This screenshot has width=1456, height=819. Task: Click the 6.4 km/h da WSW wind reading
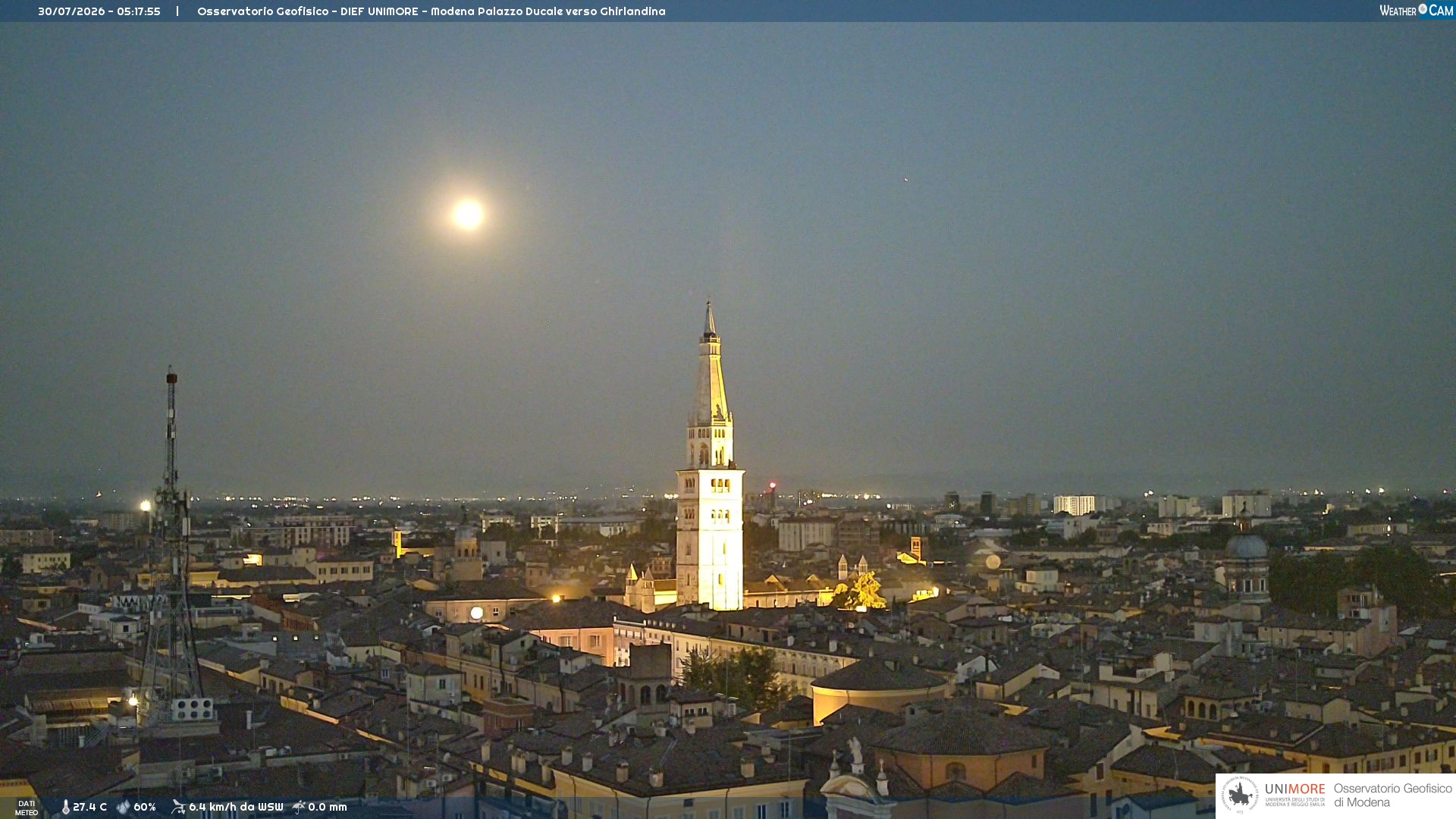tap(236, 808)
